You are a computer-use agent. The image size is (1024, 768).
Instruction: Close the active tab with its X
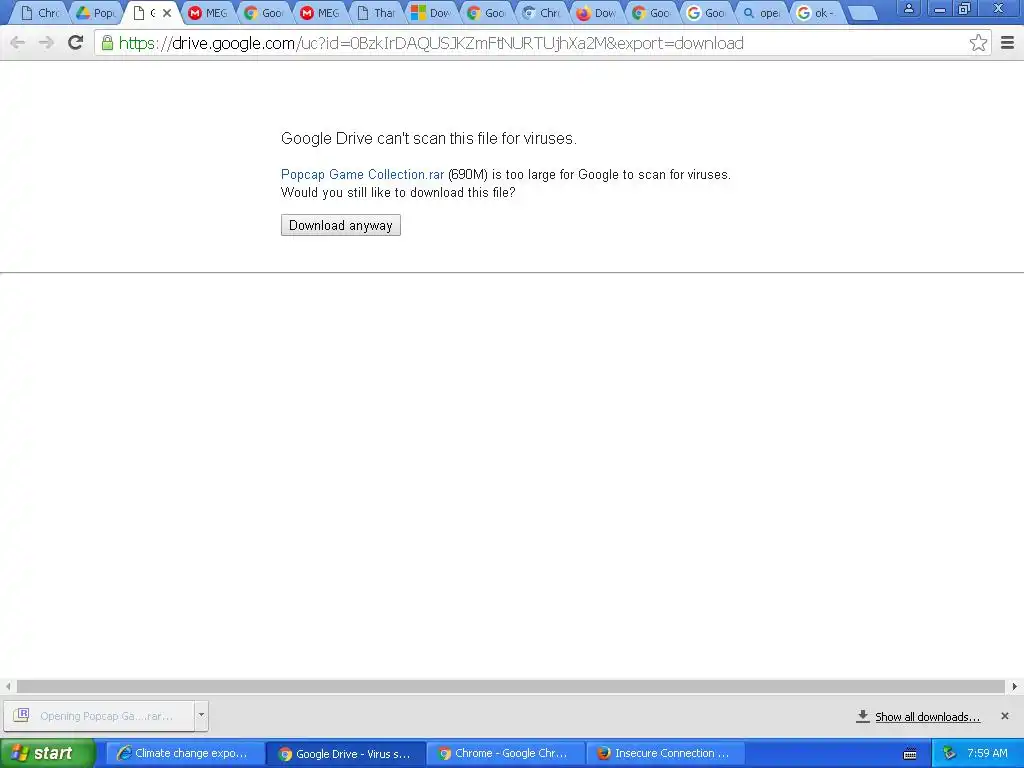point(167,12)
